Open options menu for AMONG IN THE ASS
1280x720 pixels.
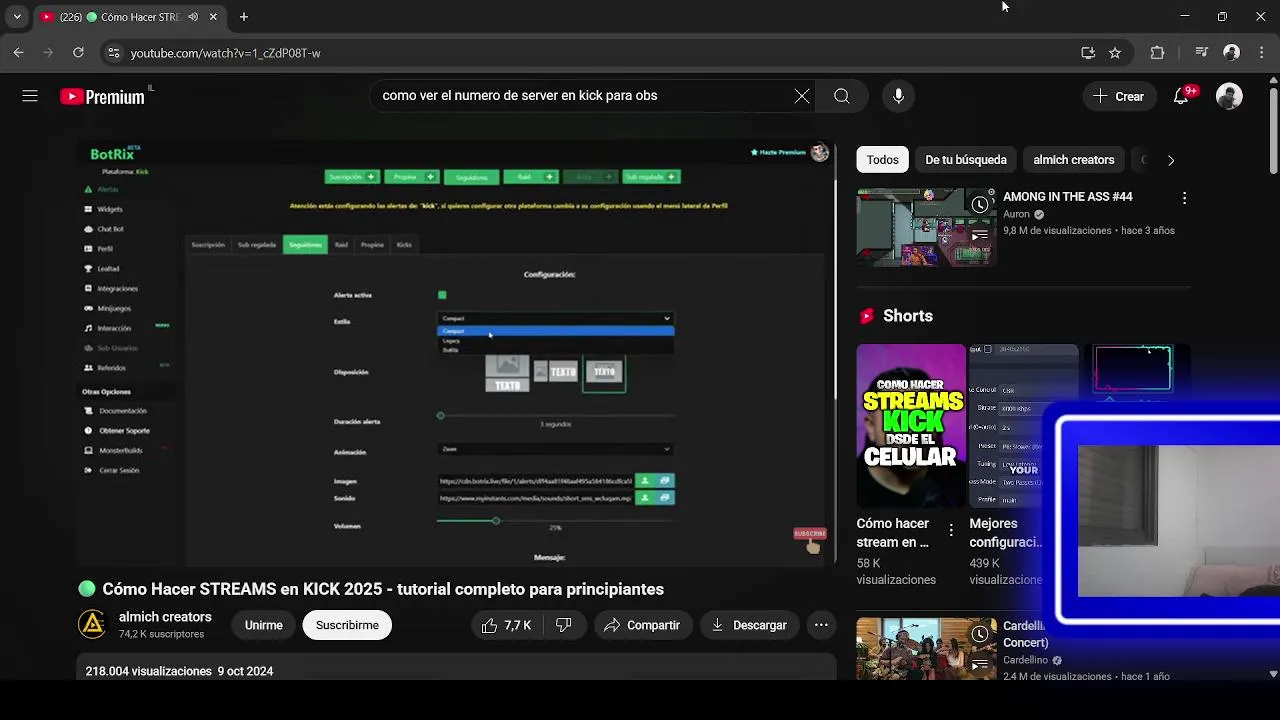pos(1184,198)
